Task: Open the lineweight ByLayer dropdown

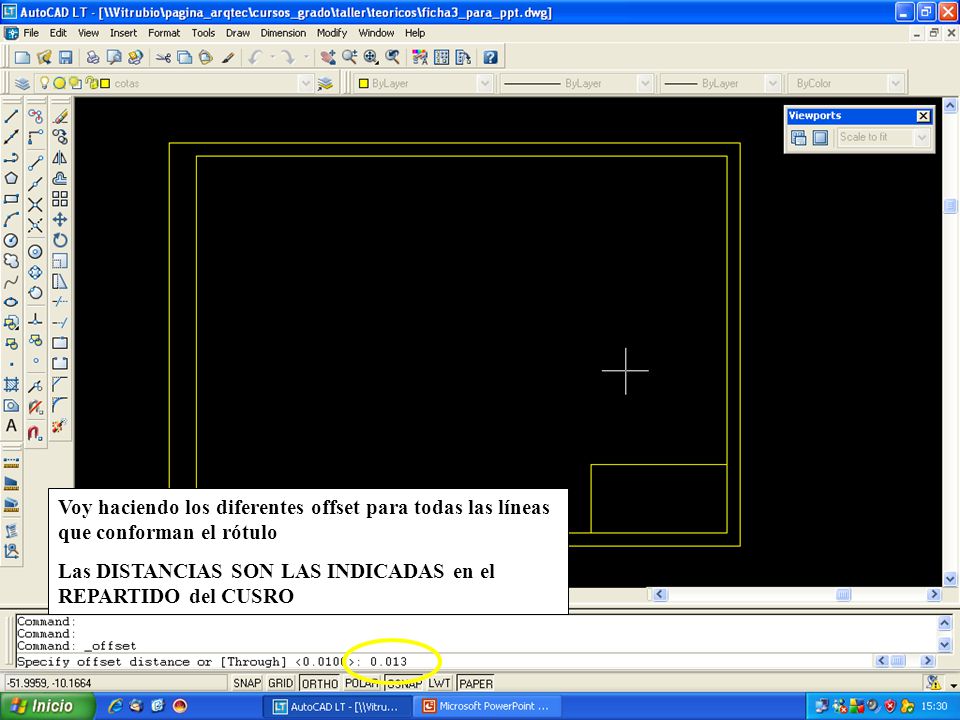Action: pos(773,83)
